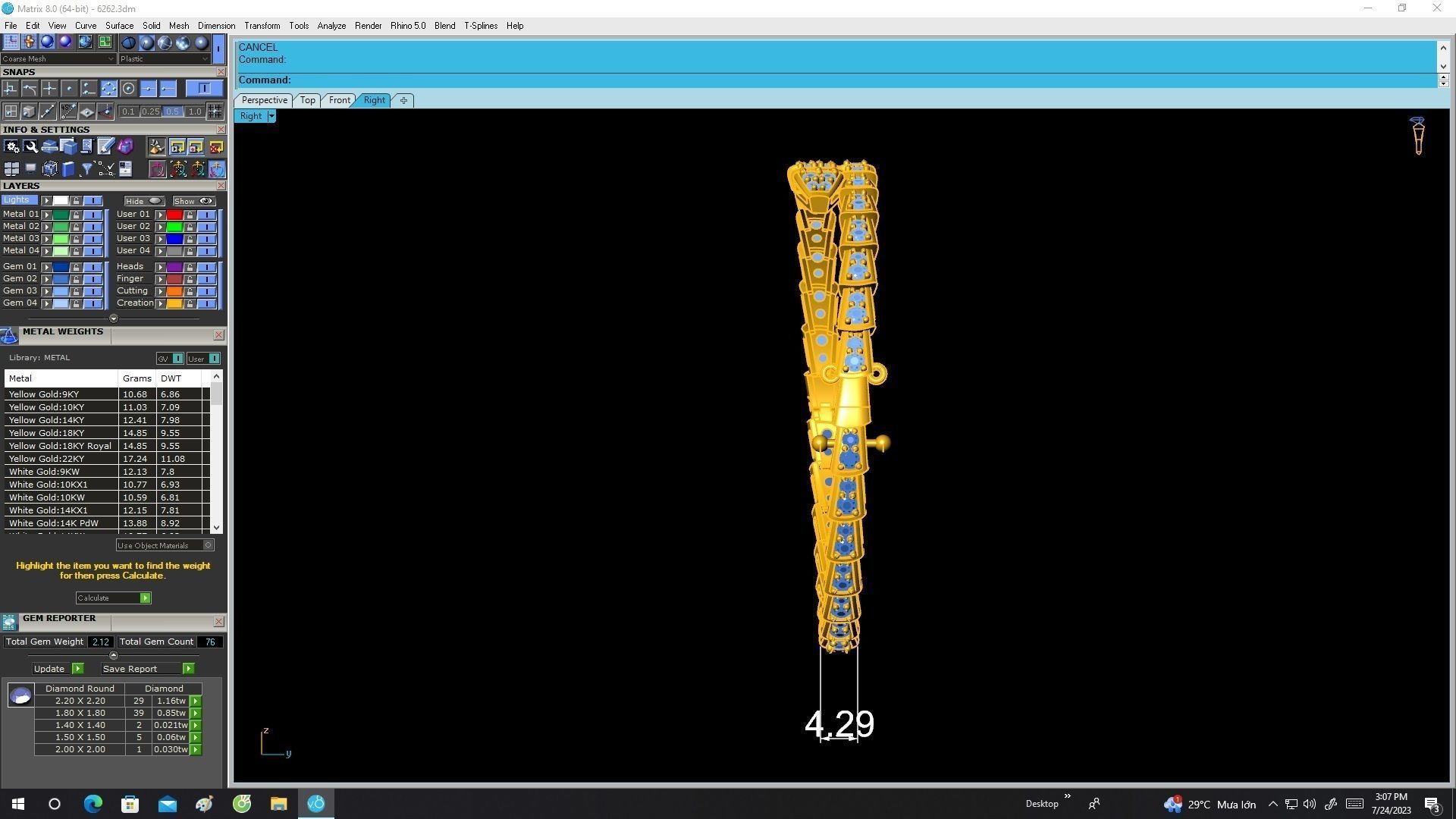Open the T-Splines menu

[481, 26]
